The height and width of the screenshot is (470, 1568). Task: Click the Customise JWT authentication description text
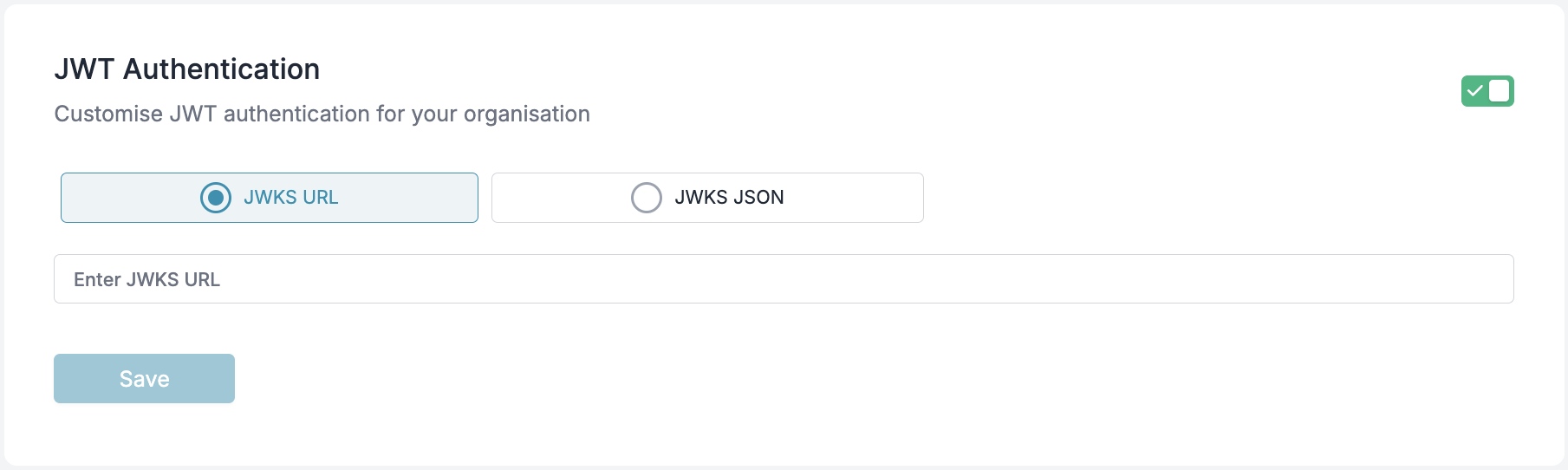pos(322,114)
